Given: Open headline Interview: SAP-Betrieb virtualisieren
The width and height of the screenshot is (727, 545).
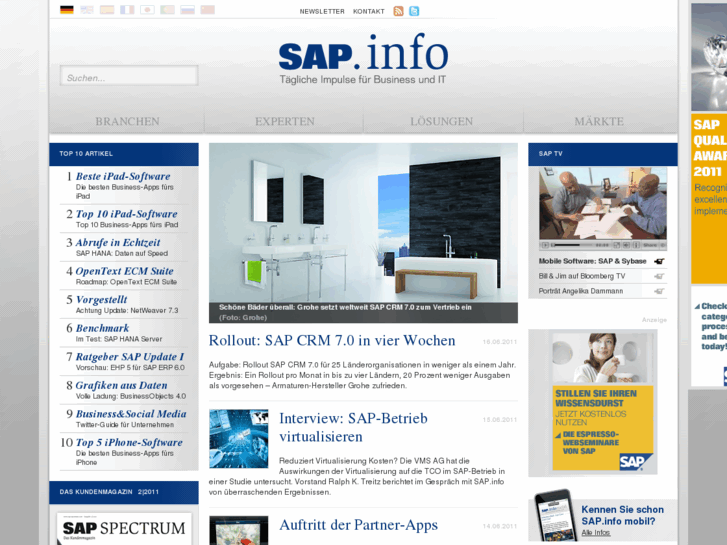Looking at the screenshot, I should (353, 427).
